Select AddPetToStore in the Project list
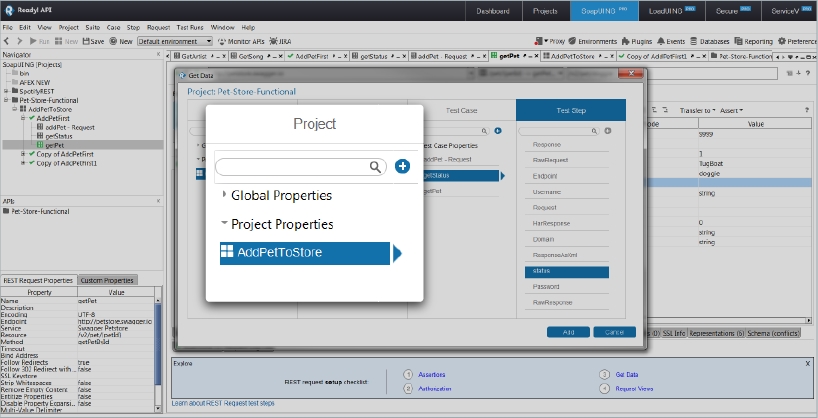 304,253
